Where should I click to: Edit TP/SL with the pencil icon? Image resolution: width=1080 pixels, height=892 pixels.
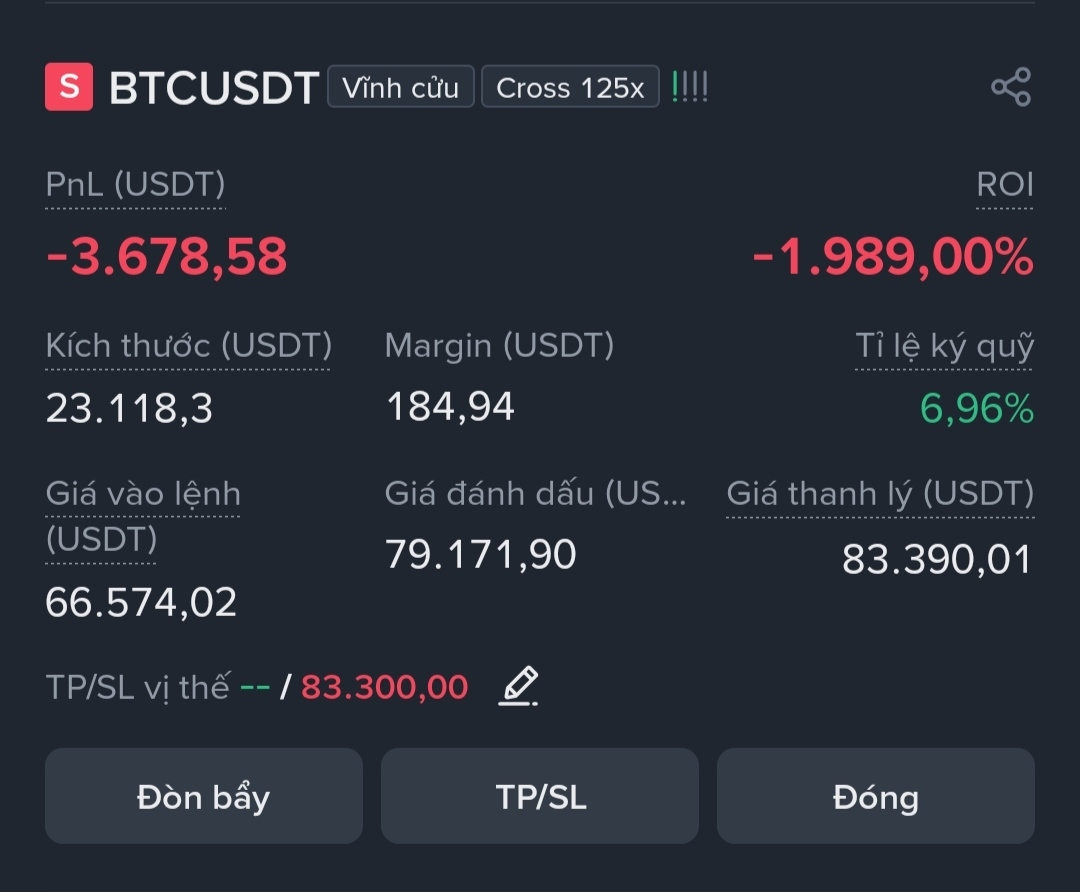[519, 686]
